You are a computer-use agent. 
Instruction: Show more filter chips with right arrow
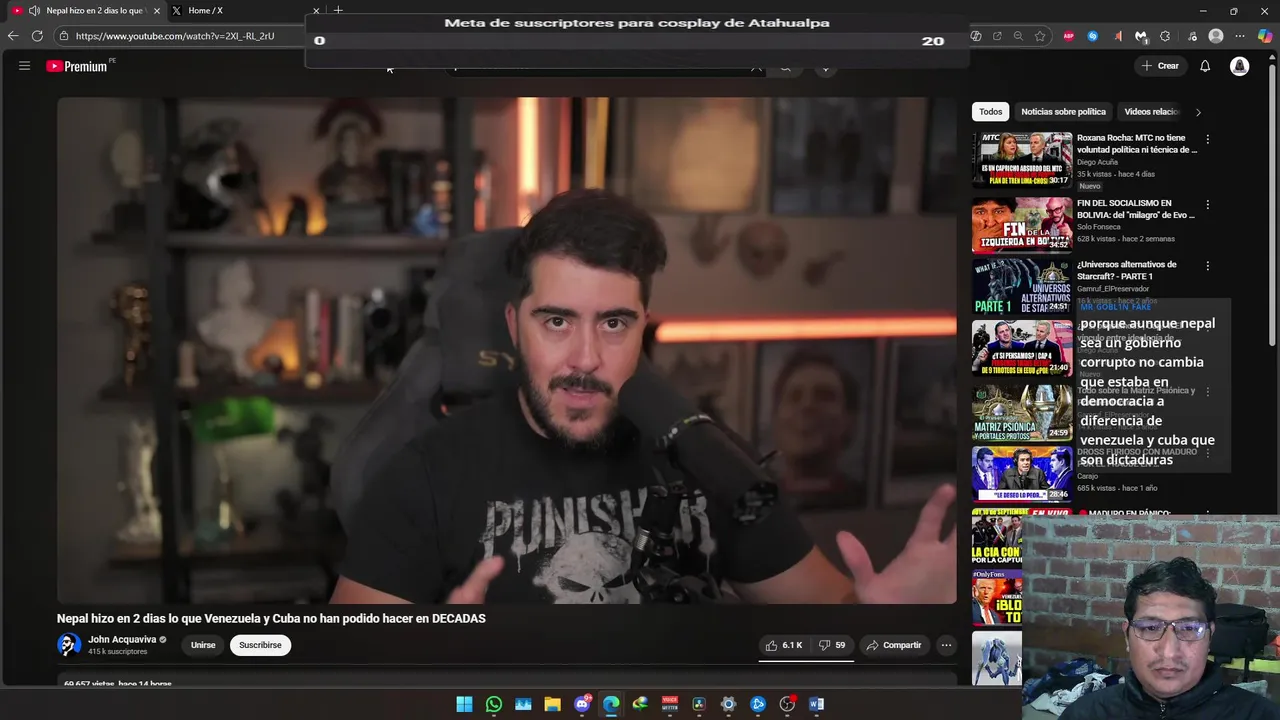pyautogui.click(x=1198, y=112)
